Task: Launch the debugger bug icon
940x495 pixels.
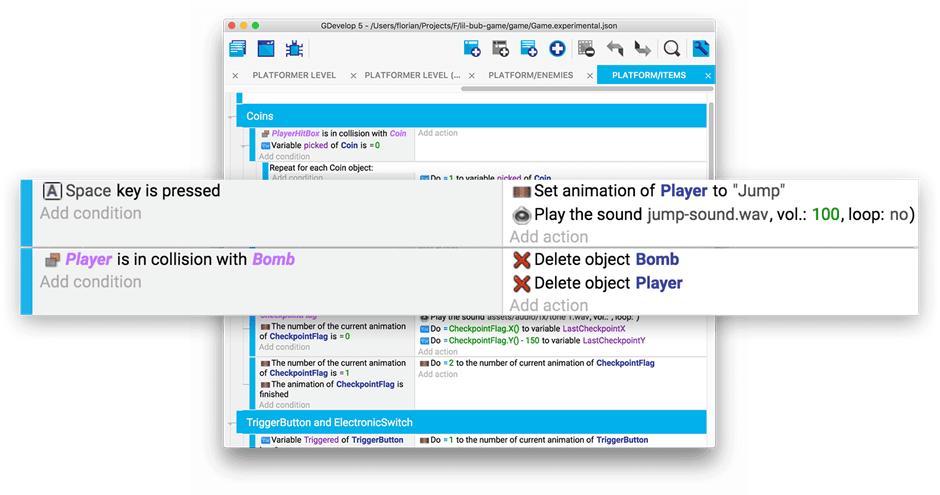Action: [294, 48]
